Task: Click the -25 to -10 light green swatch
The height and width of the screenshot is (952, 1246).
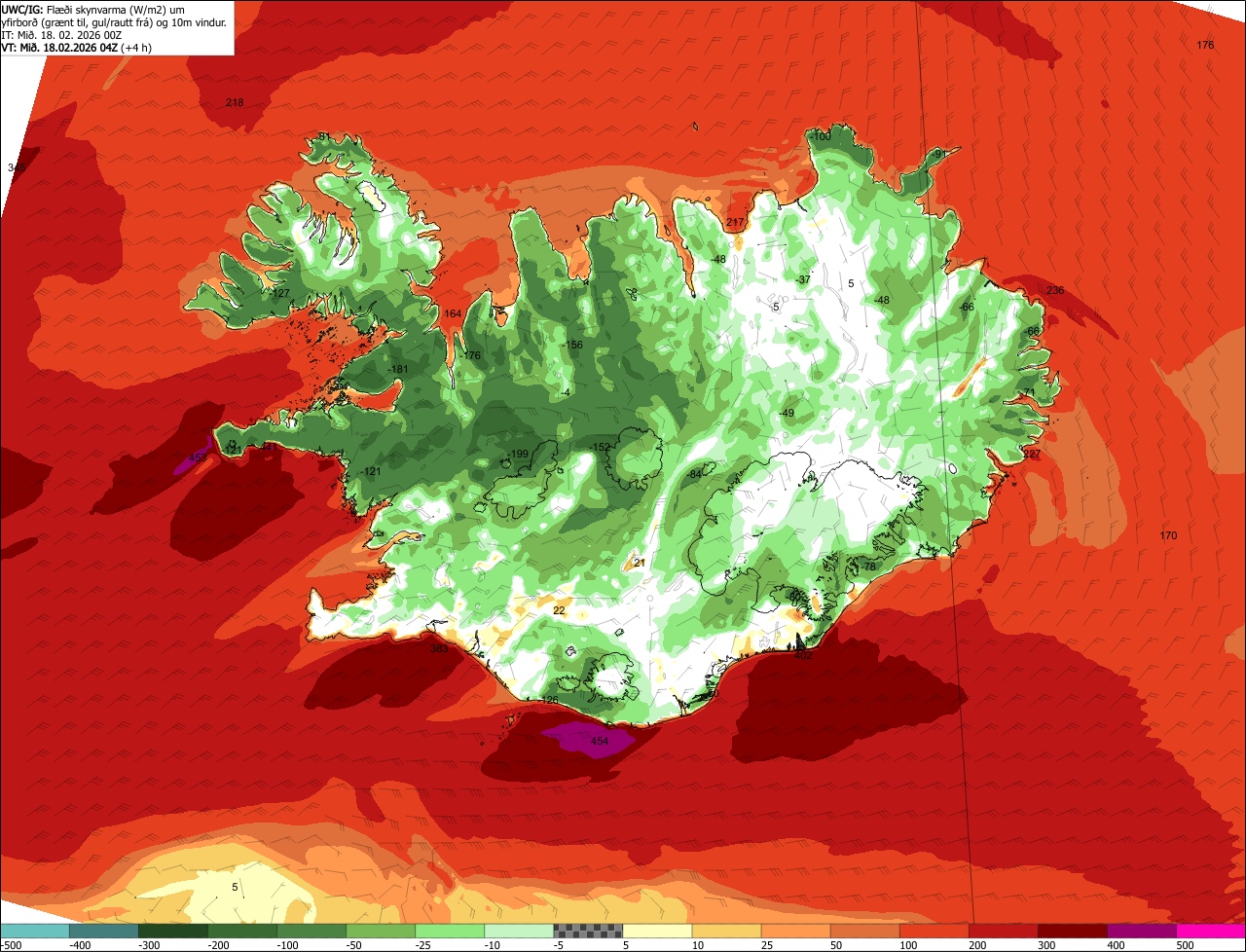Action: click(x=450, y=931)
